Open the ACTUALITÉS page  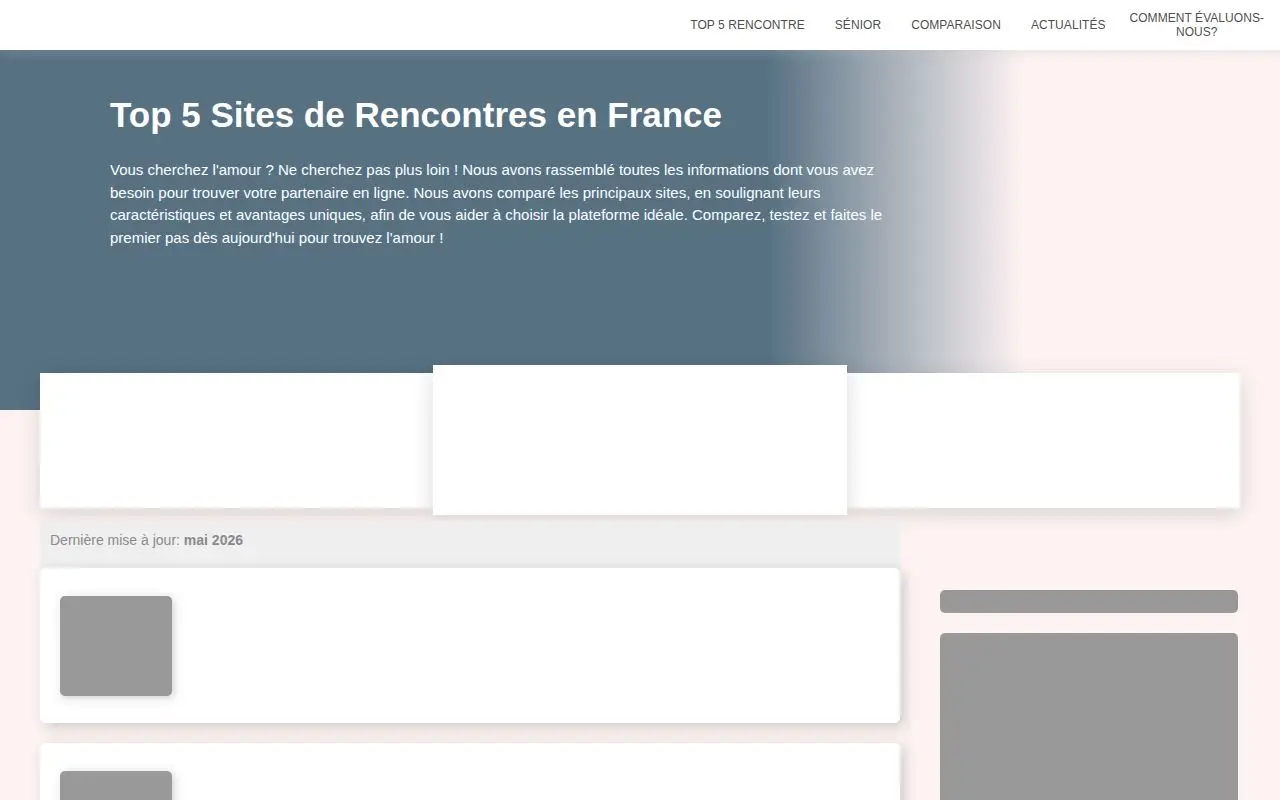pos(1068,25)
